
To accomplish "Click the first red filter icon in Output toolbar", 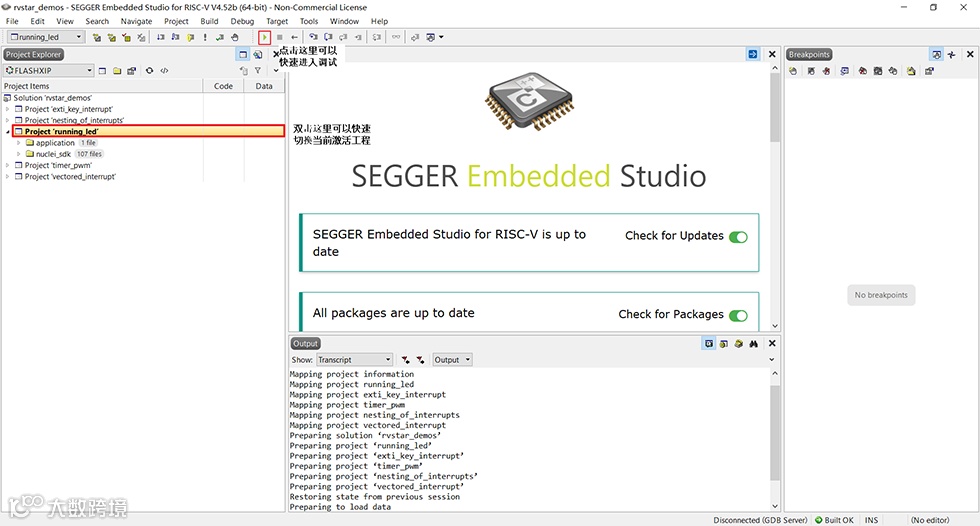I will click(x=406, y=360).
